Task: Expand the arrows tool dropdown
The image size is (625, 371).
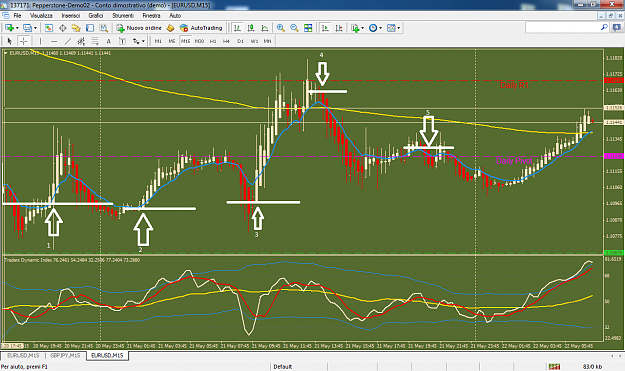Action: click(x=143, y=41)
